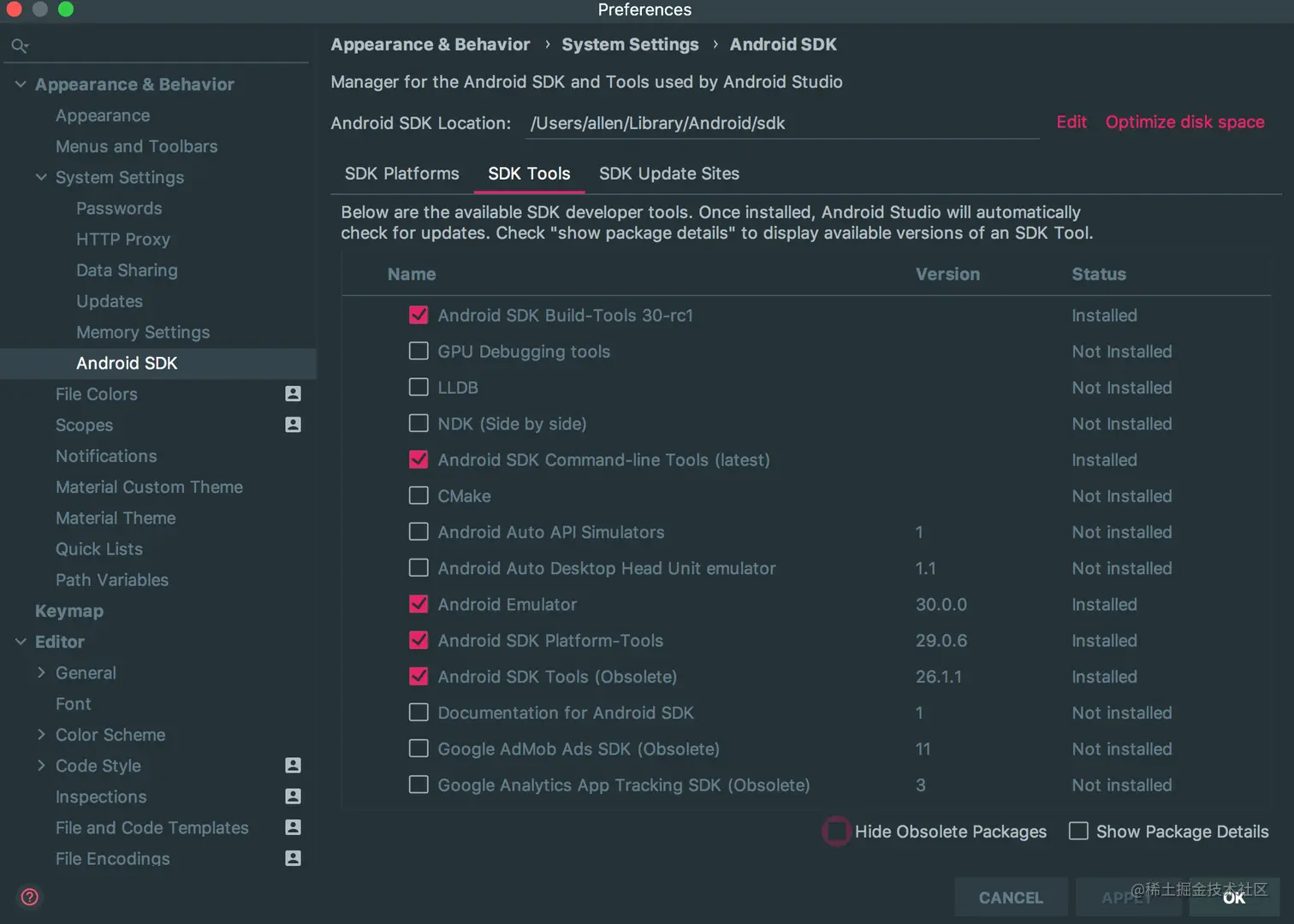Click the help question mark icon
This screenshot has width=1294, height=924.
tap(30, 897)
